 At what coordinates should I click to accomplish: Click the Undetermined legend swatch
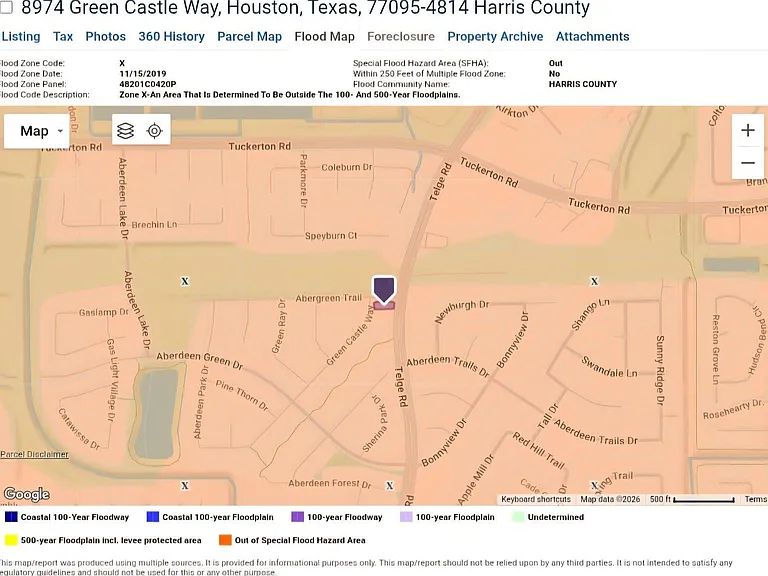coord(518,517)
